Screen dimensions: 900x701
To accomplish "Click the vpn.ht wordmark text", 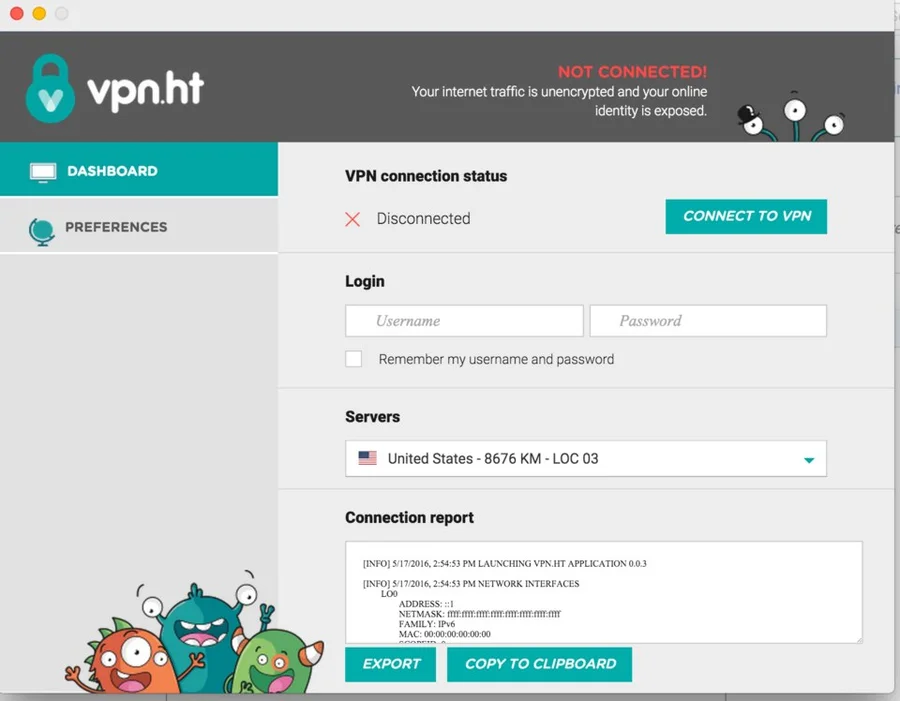I will click(x=145, y=90).
